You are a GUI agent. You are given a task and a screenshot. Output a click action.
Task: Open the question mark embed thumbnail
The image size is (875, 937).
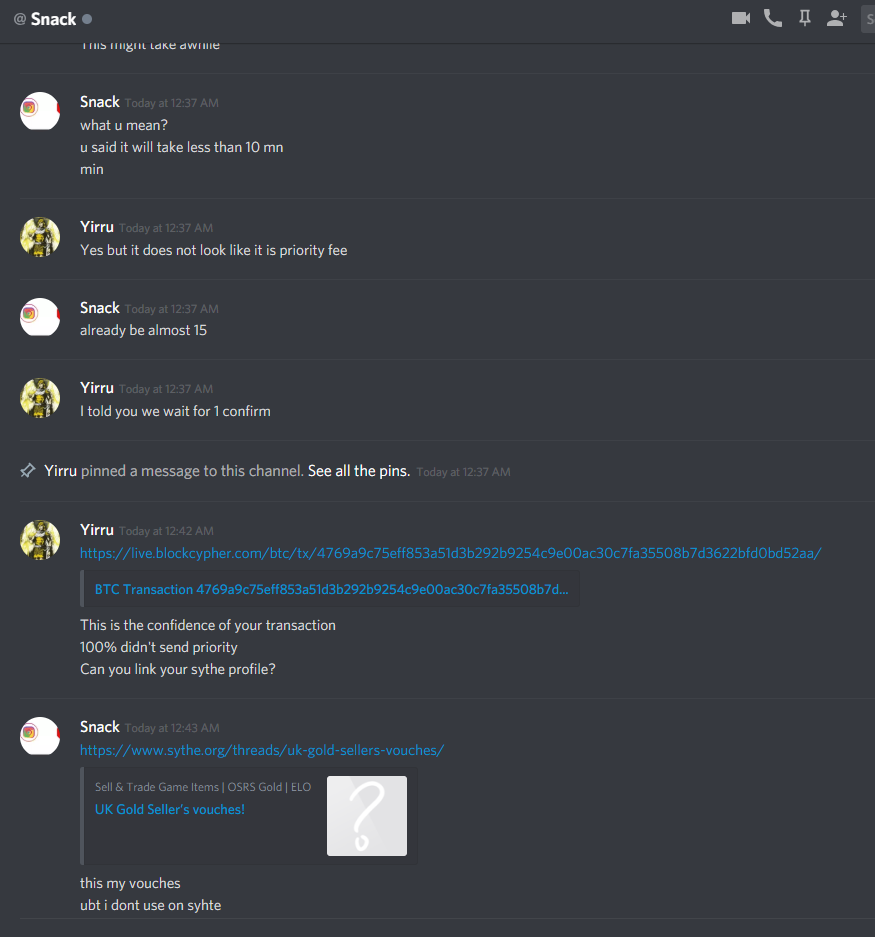pyautogui.click(x=367, y=816)
